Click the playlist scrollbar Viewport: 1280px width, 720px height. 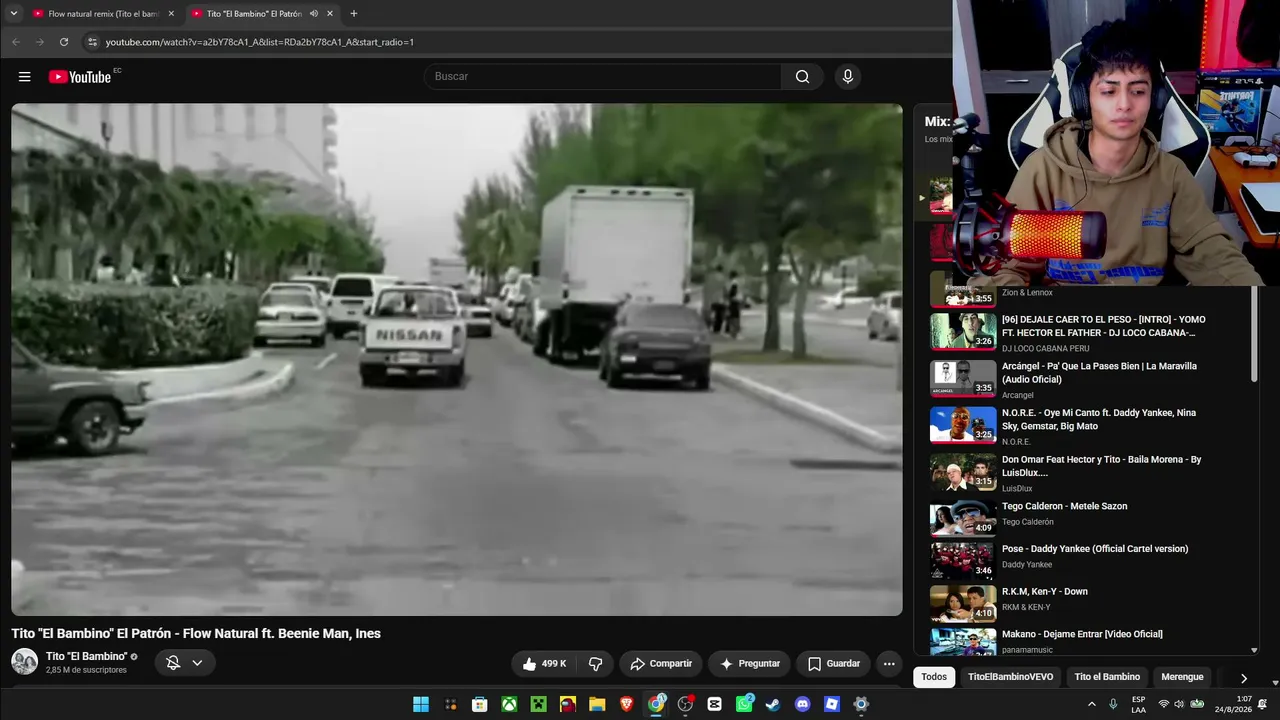coord(1254,332)
